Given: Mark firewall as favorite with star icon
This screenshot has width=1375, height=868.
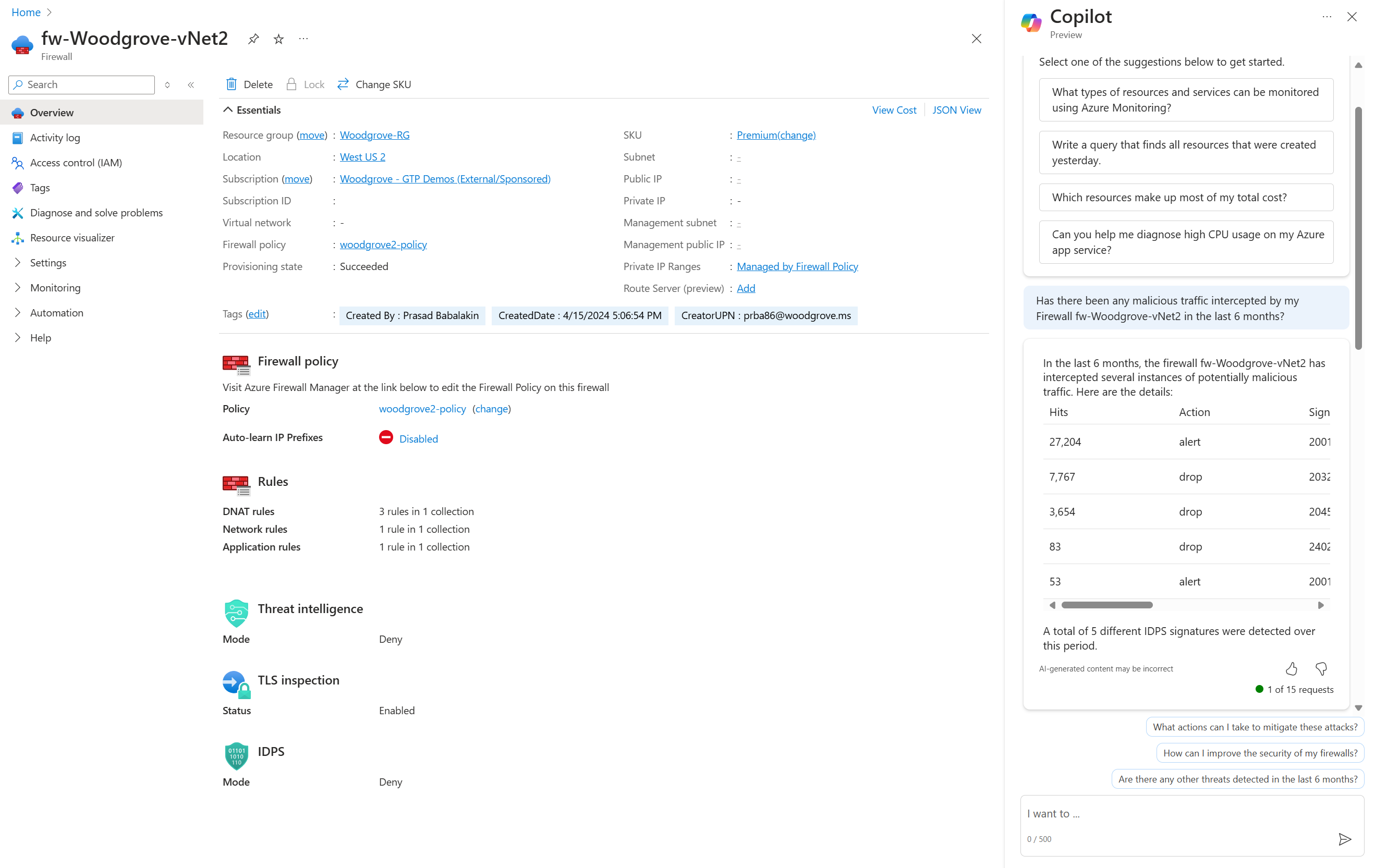Looking at the screenshot, I should point(278,39).
